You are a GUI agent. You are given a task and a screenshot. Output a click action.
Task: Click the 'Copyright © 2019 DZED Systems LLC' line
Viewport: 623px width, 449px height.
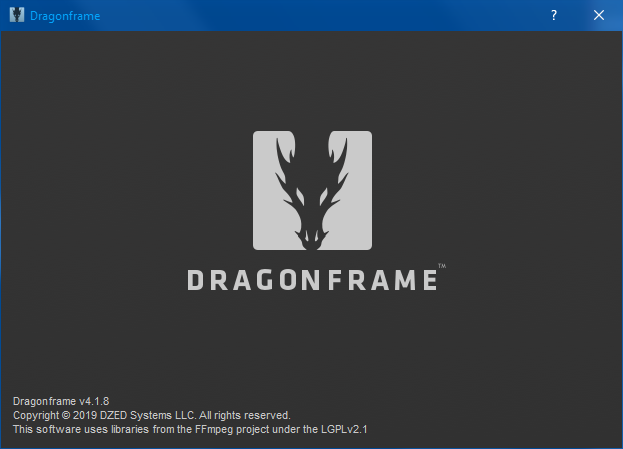152,415
